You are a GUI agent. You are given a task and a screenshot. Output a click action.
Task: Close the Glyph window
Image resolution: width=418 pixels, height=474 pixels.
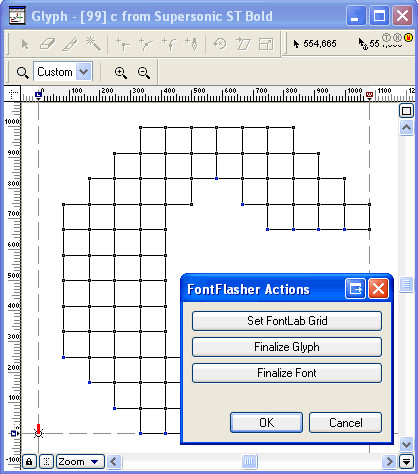tap(402, 15)
